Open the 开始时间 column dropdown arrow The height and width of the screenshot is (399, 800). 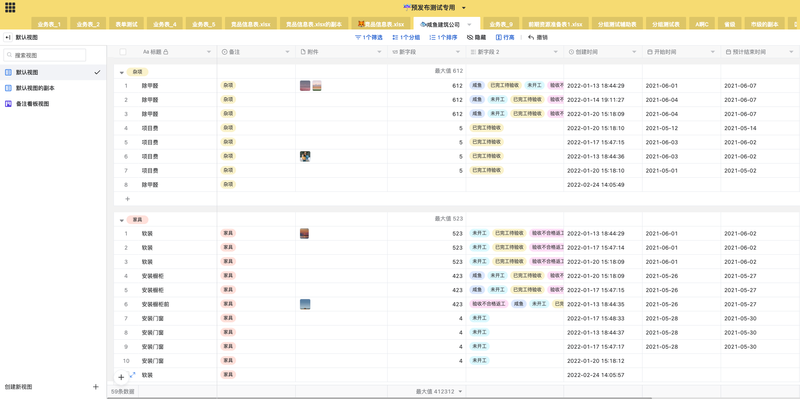pyautogui.click(x=712, y=52)
